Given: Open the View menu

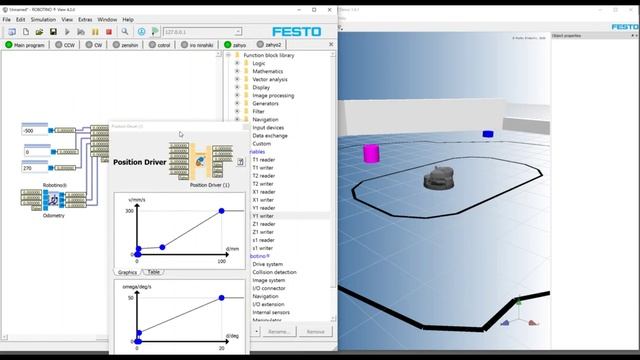Looking at the screenshot, I should tap(67, 20).
